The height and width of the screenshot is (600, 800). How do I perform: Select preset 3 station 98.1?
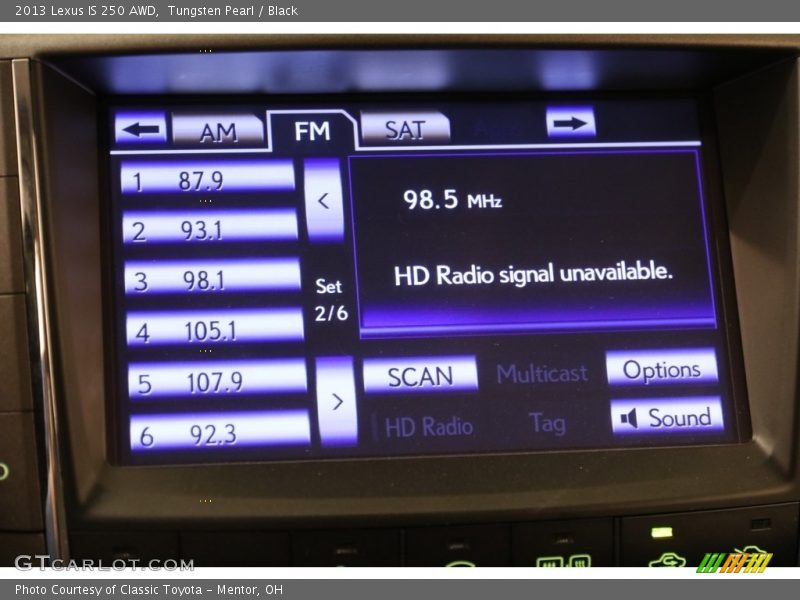212,278
